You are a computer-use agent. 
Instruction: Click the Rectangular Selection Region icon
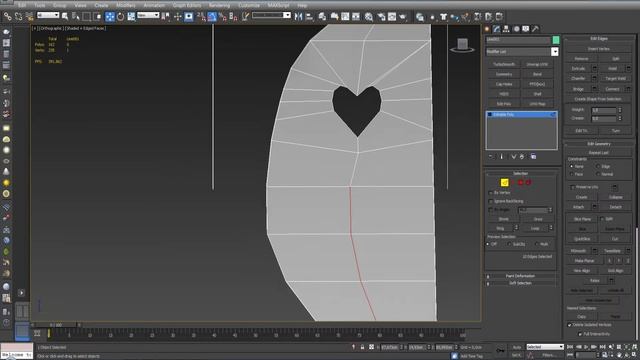coord(87,16)
